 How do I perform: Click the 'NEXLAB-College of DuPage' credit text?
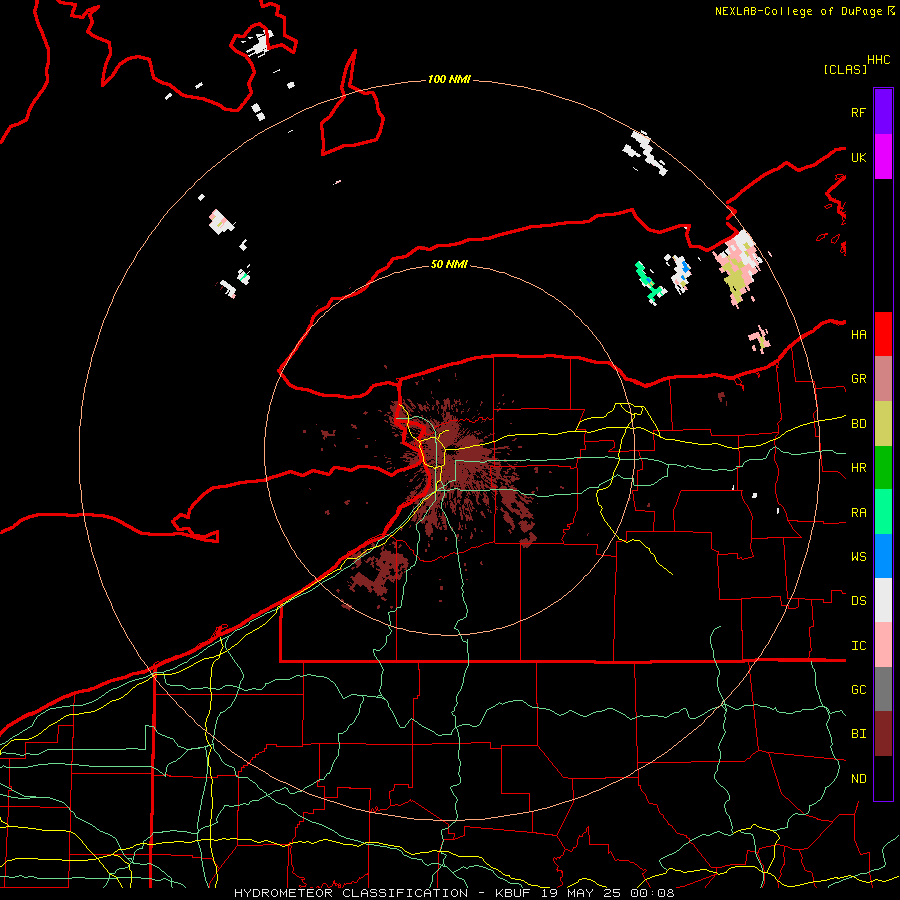pyautogui.click(x=800, y=11)
